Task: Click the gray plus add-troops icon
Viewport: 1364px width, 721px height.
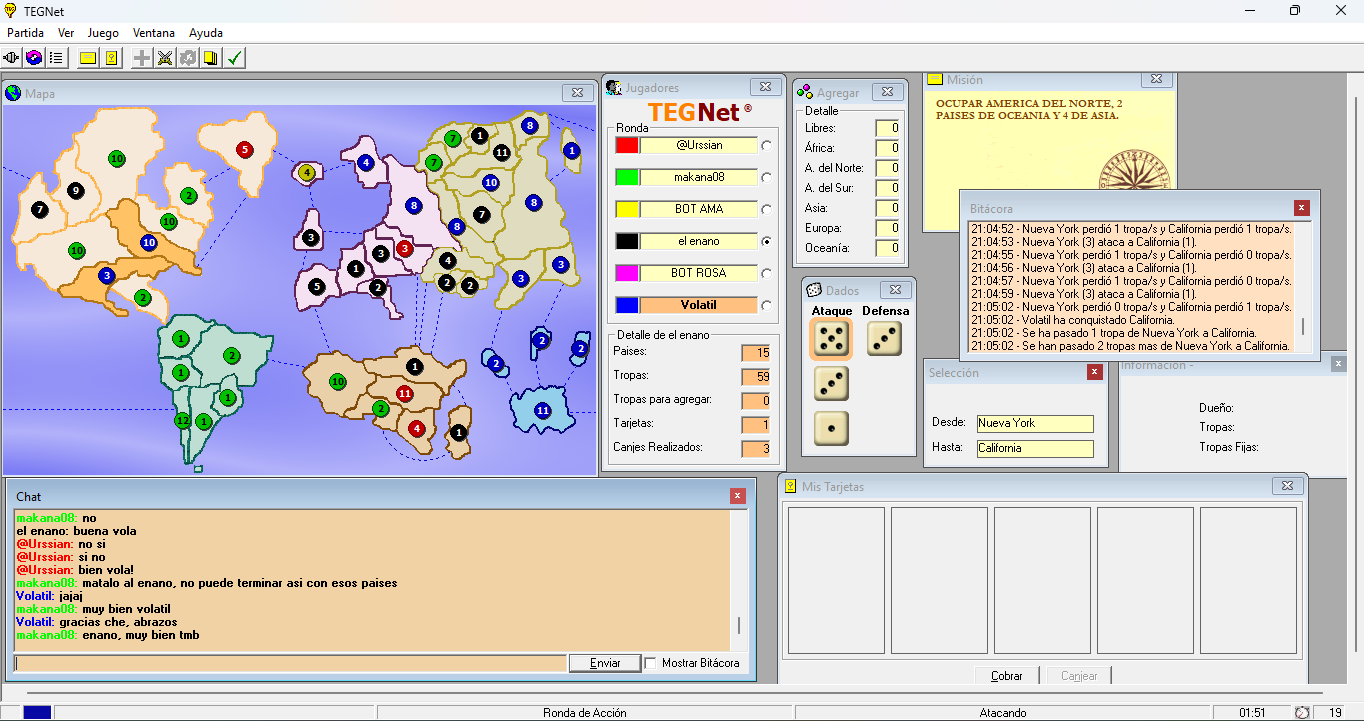Action: tap(142, 58)
